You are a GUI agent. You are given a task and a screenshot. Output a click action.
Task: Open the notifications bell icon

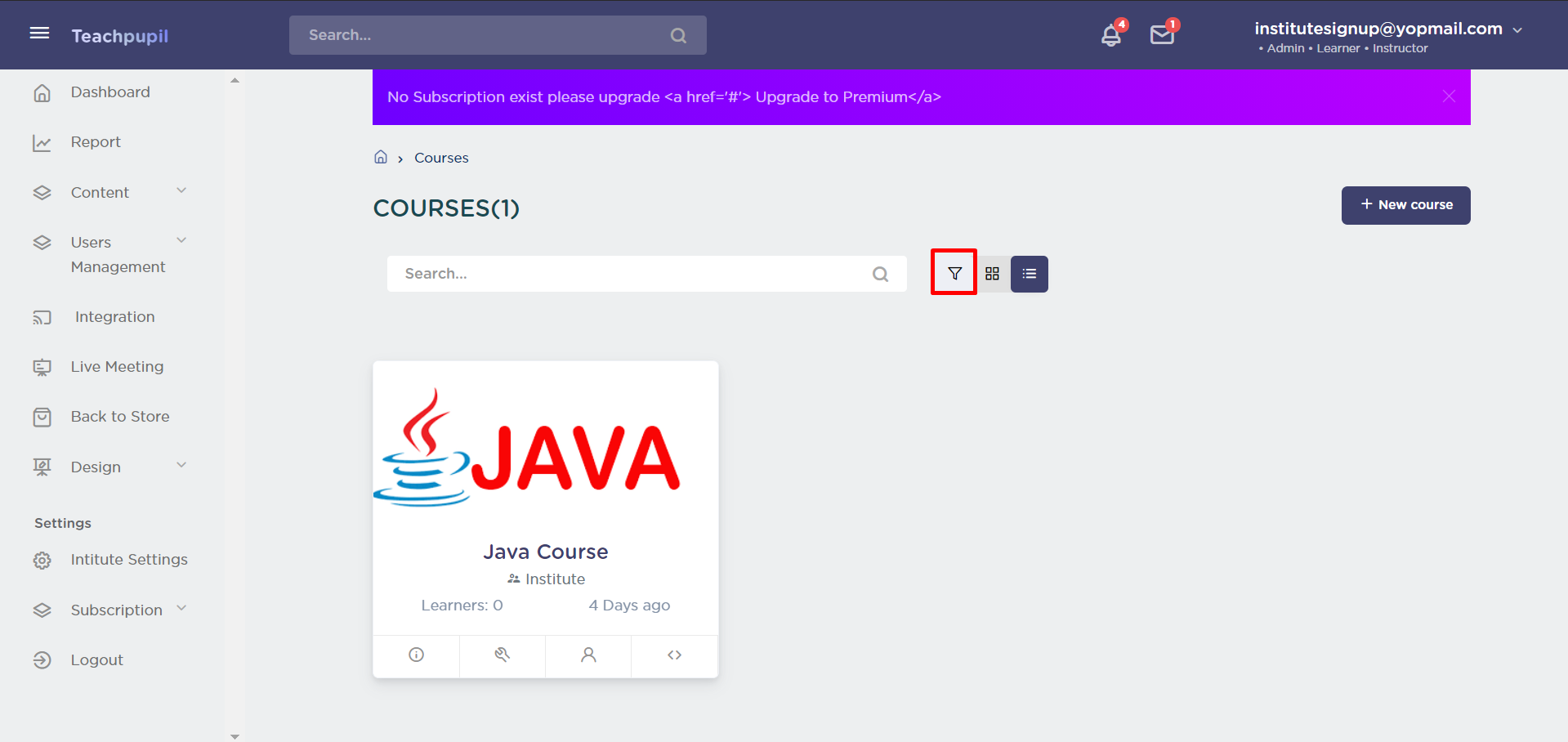click(1110, 35)
